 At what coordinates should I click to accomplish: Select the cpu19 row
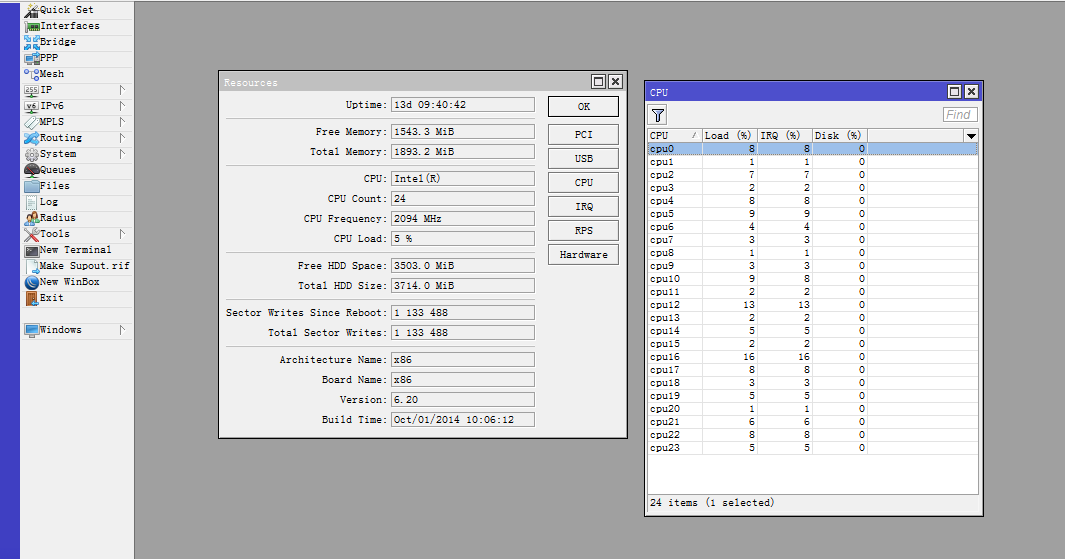click(x=813, y=396)
